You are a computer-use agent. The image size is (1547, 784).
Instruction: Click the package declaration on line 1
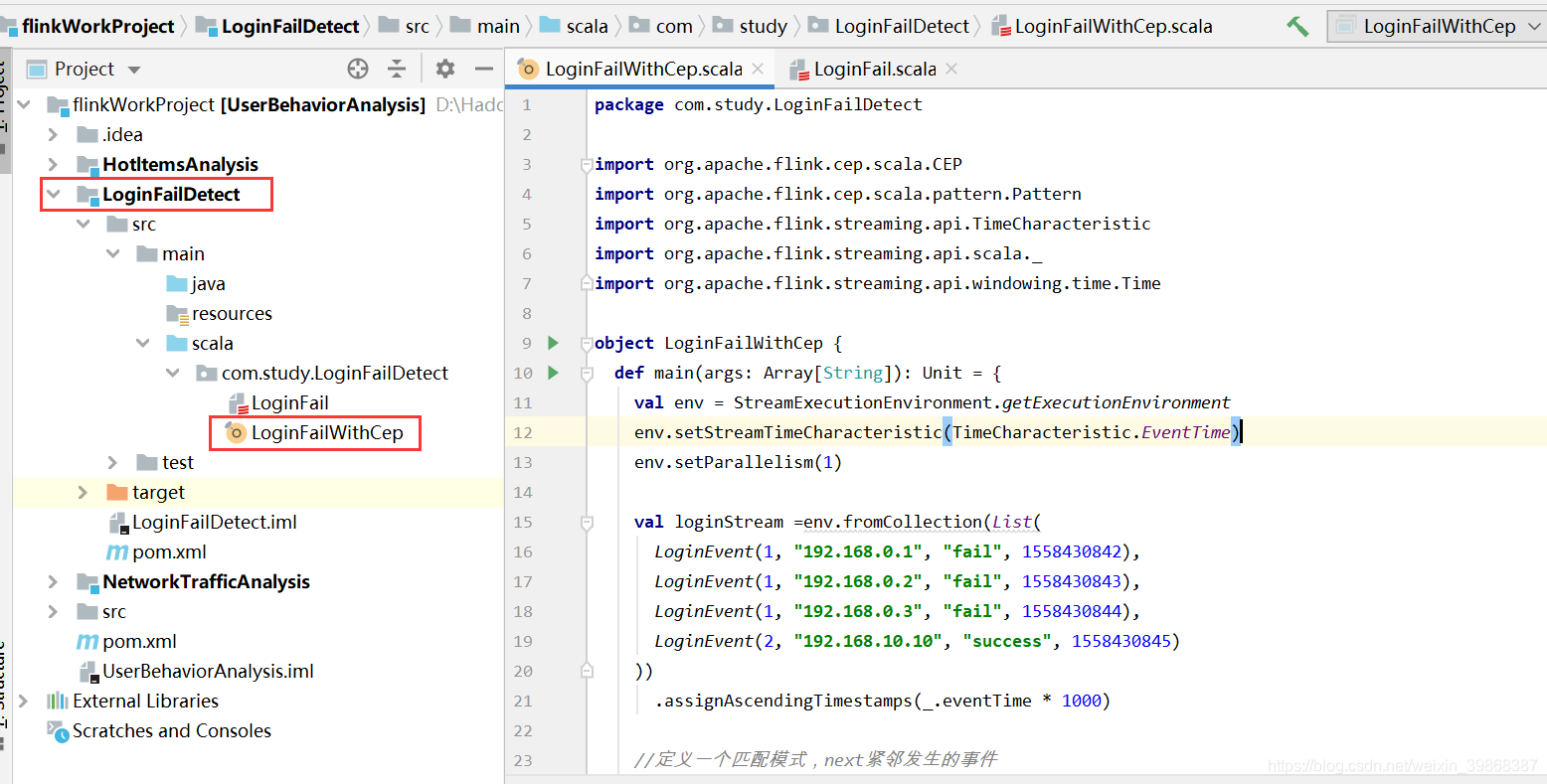coord(758,104)
